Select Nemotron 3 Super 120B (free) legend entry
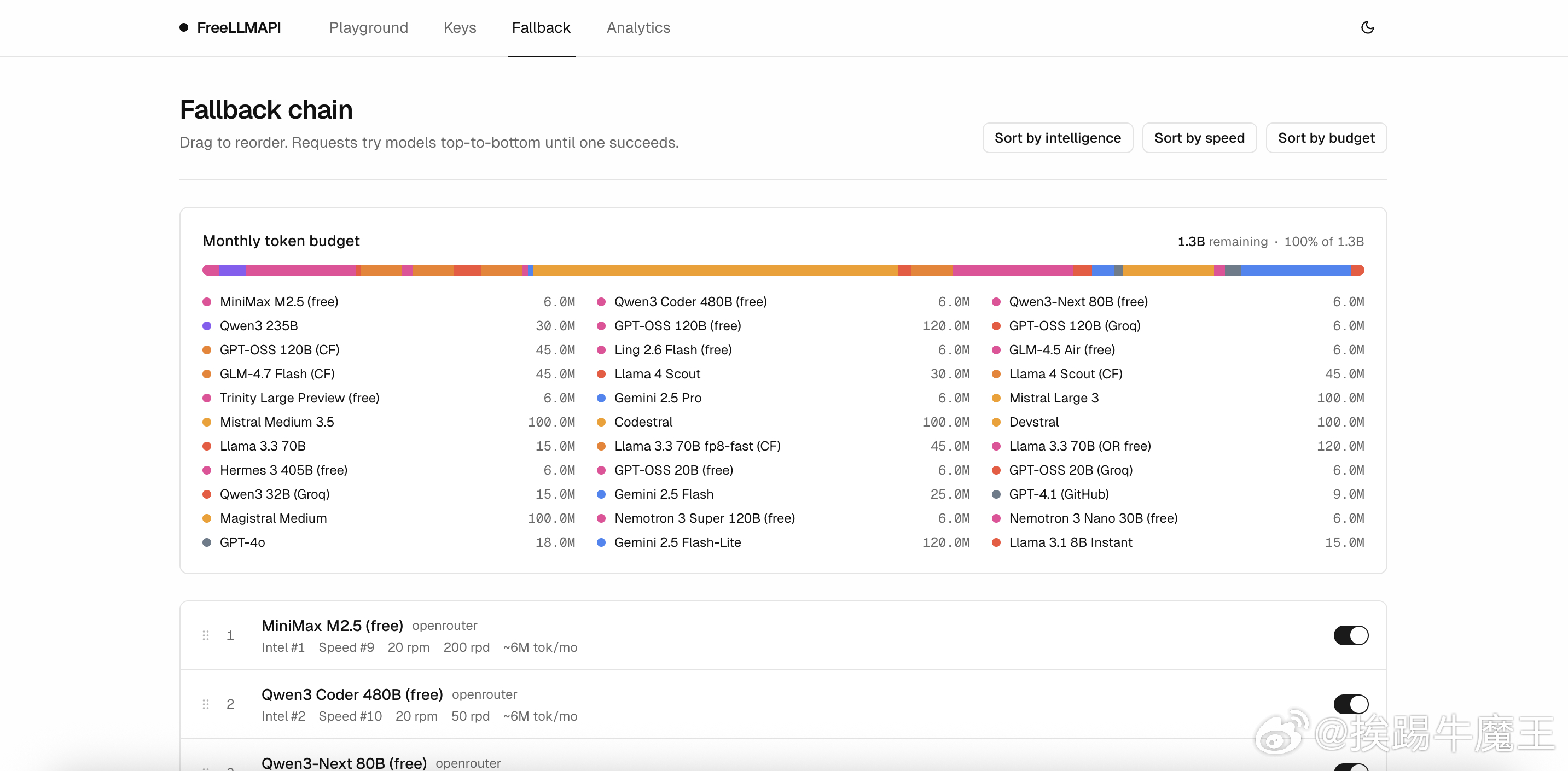Screen dimensions: 1568x771 click(x=783, y=518)
